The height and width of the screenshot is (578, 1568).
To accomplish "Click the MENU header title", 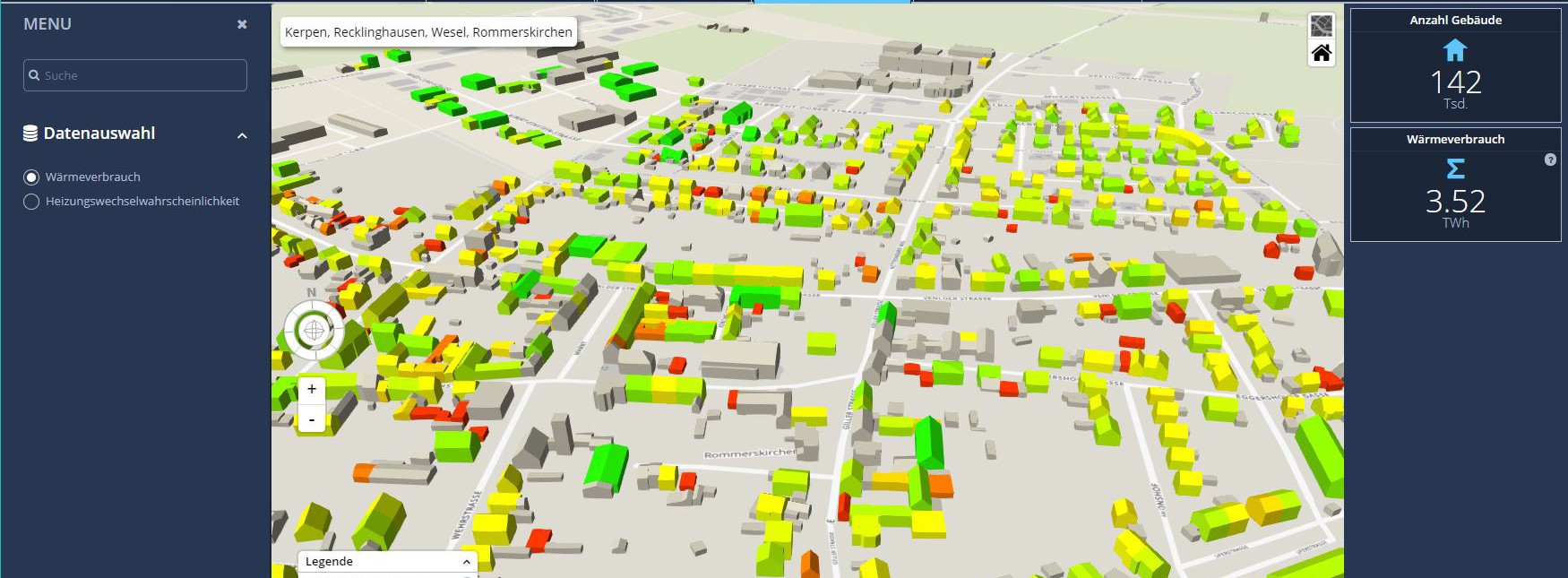I will [x=47, y=24].
